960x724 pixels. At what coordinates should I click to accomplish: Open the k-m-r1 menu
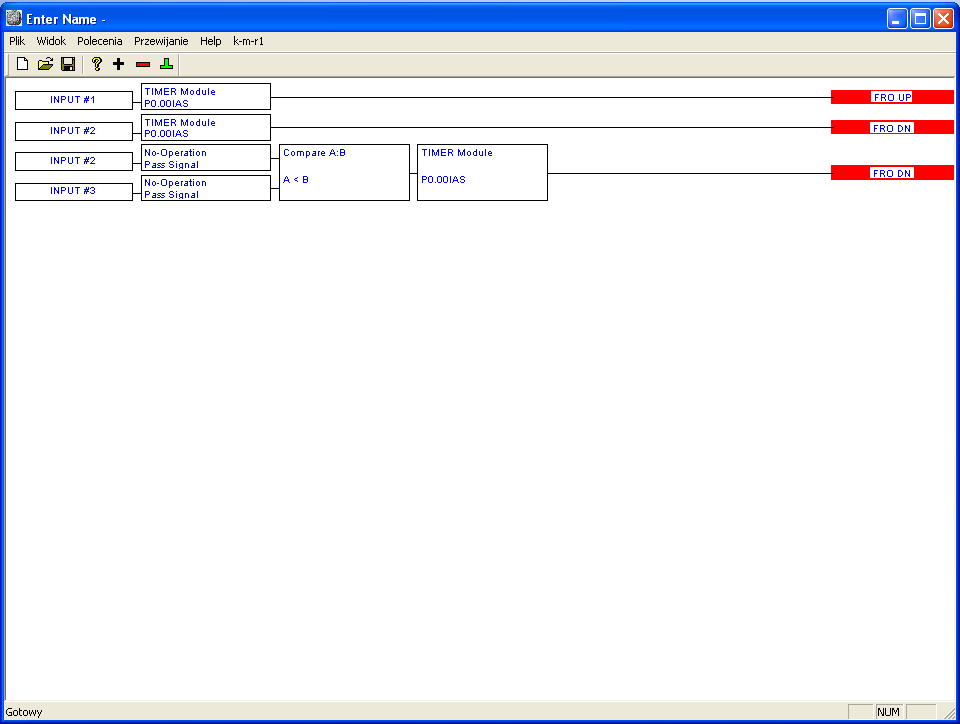click(248, 41)
